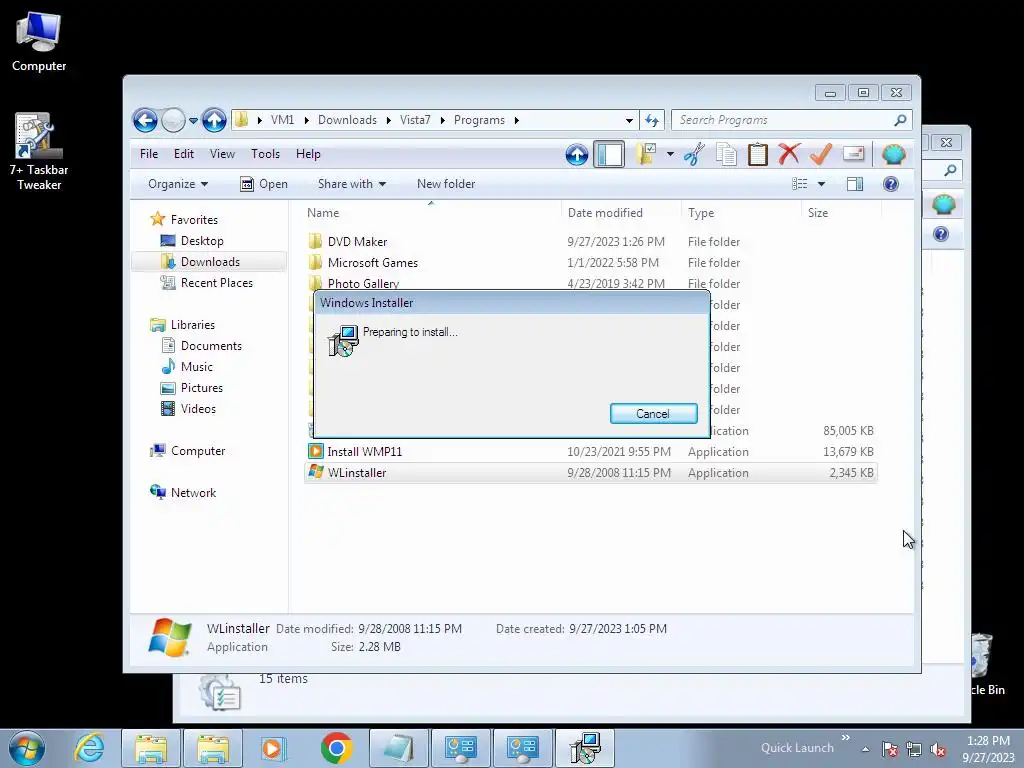Open the address bar history dropdown
1024x768 pixels.
click(629, 121)
